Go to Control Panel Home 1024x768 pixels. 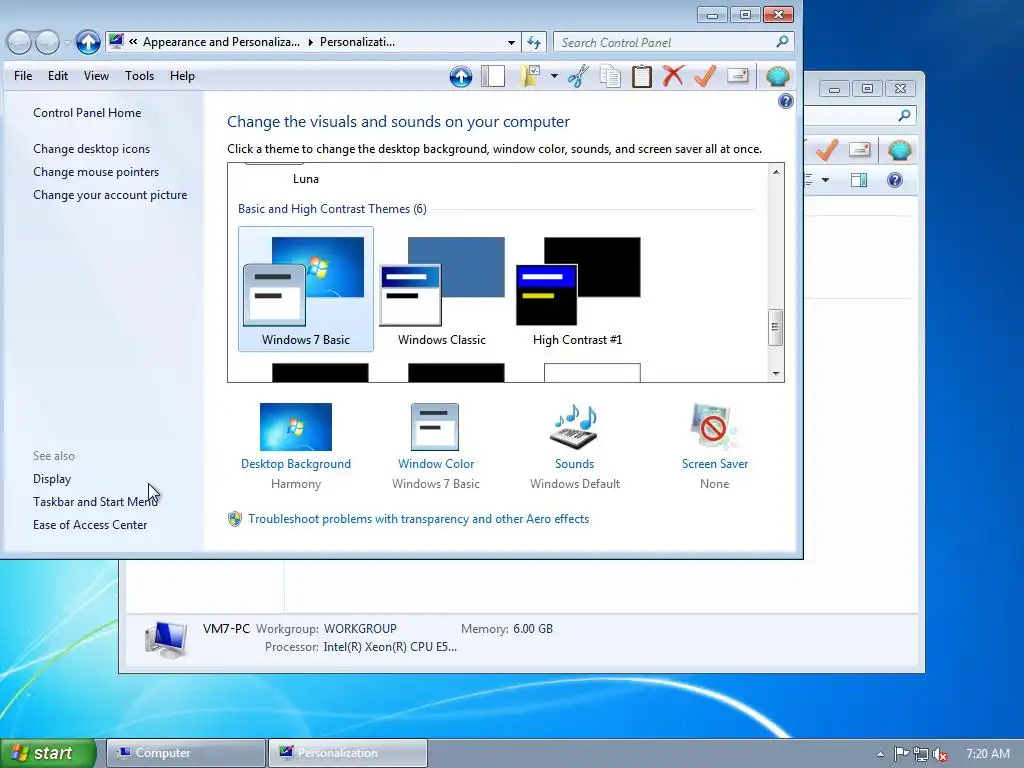pos(87,113)
